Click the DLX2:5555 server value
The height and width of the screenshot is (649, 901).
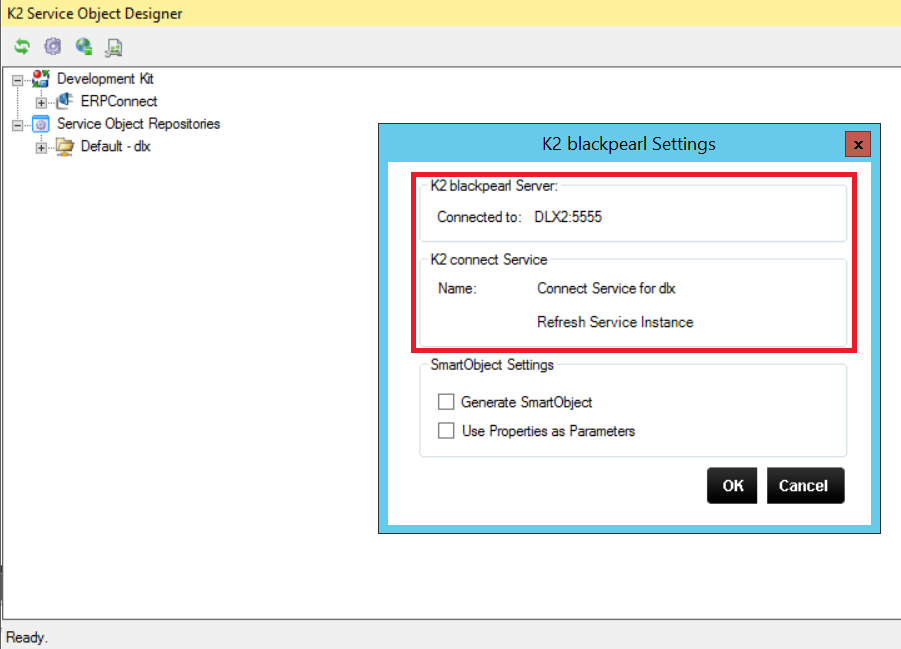[x=568, y=217]
